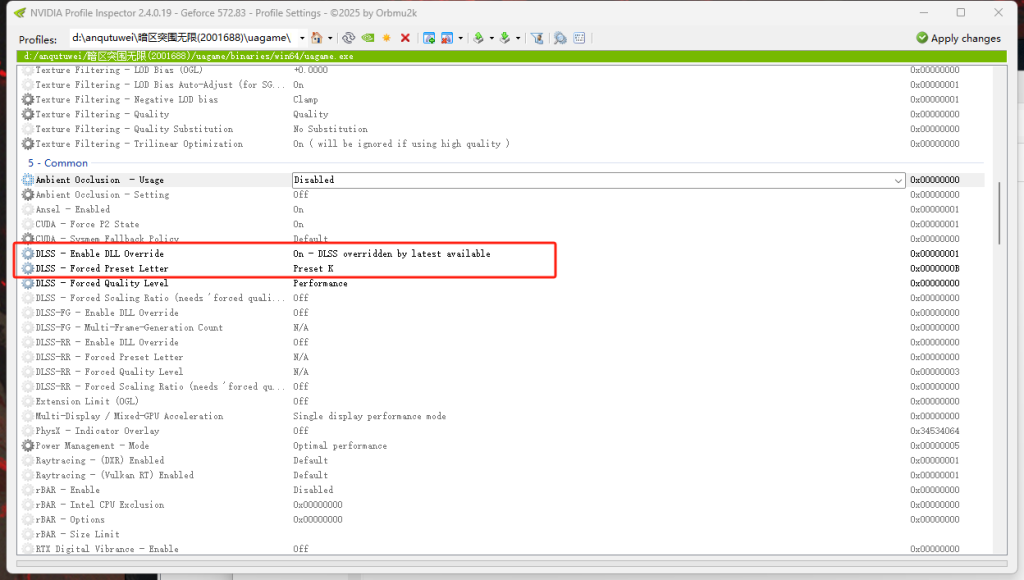This screenshot has width=1024, height=580.
Task: Click the Apply changes button
Action: point(958,38)
